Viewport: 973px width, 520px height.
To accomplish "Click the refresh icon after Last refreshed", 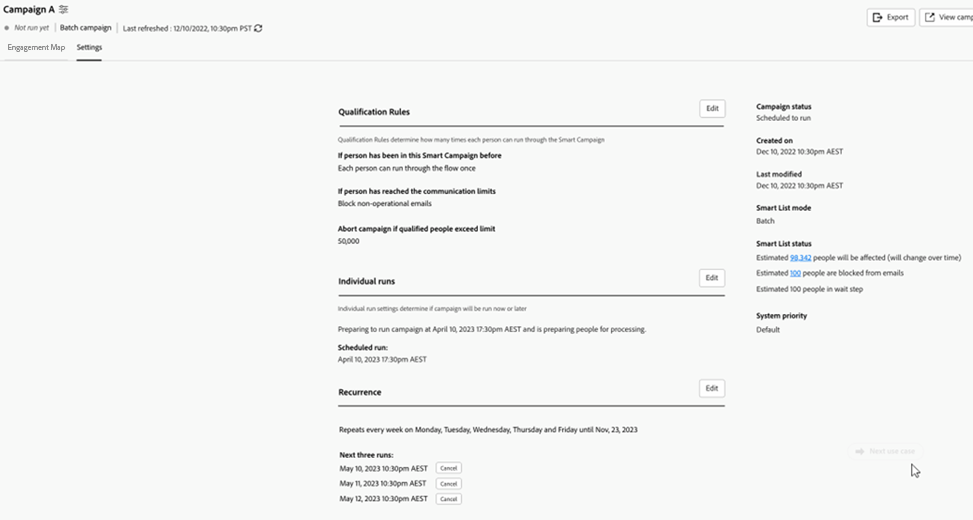I will (x=258, y=28).
